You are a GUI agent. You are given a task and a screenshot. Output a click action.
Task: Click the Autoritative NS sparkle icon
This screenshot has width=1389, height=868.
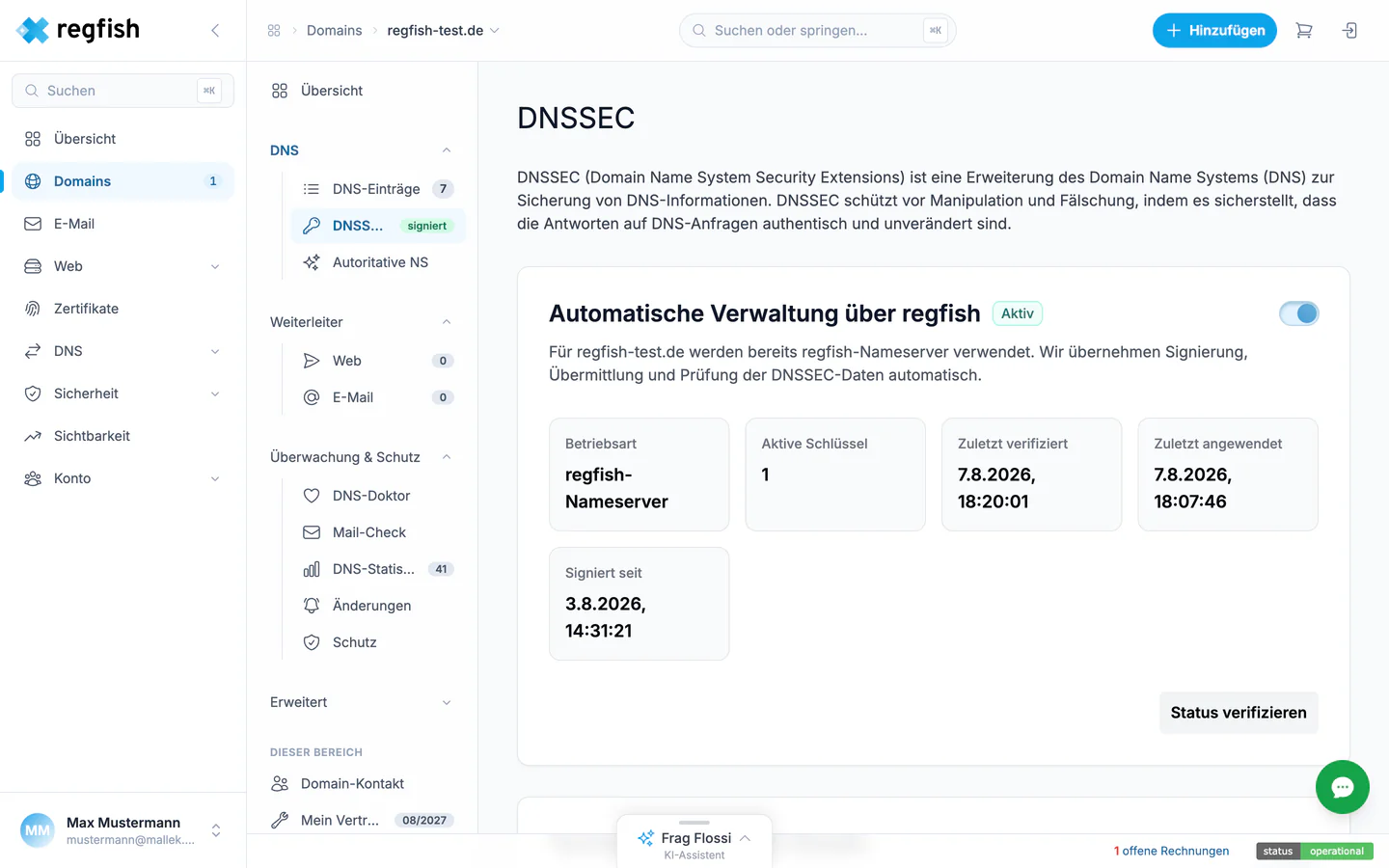[x=312, y=262]
